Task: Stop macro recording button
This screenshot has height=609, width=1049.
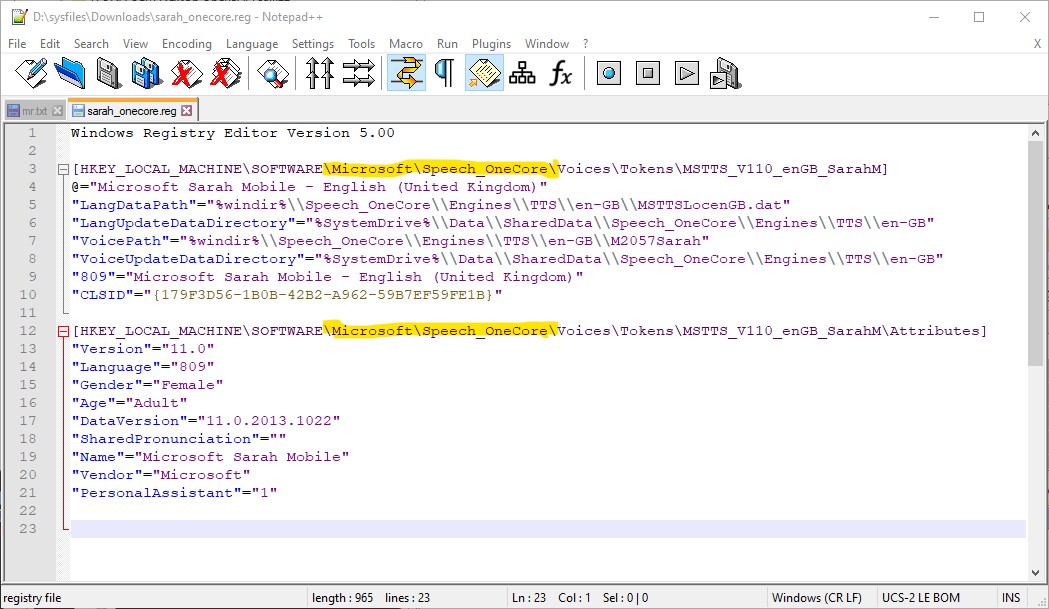Action: pos(648,73)
